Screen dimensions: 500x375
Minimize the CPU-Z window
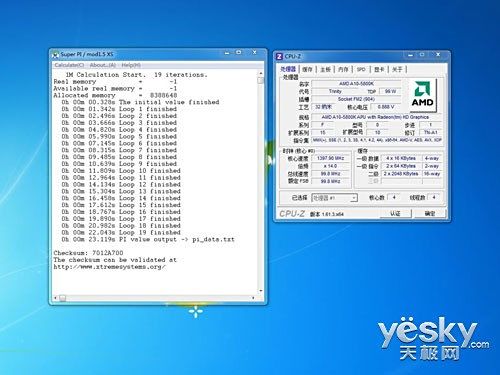pyautogui.click(x=410, y=55)
